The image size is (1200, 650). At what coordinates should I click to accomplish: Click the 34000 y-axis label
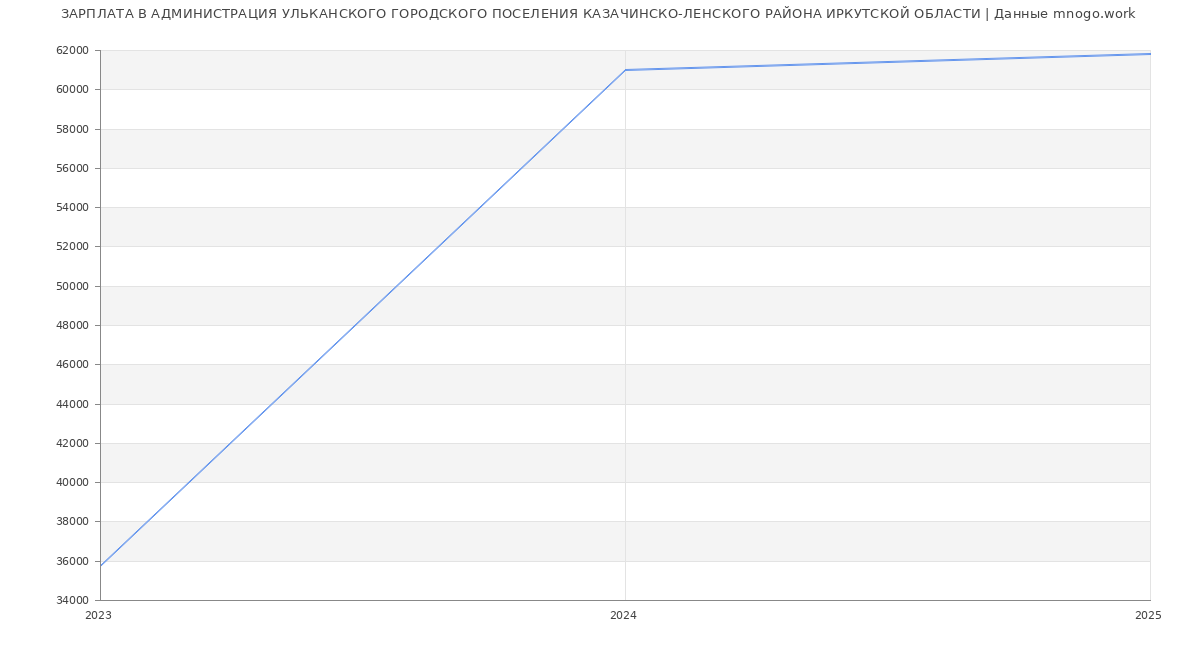tap(72, 600)
